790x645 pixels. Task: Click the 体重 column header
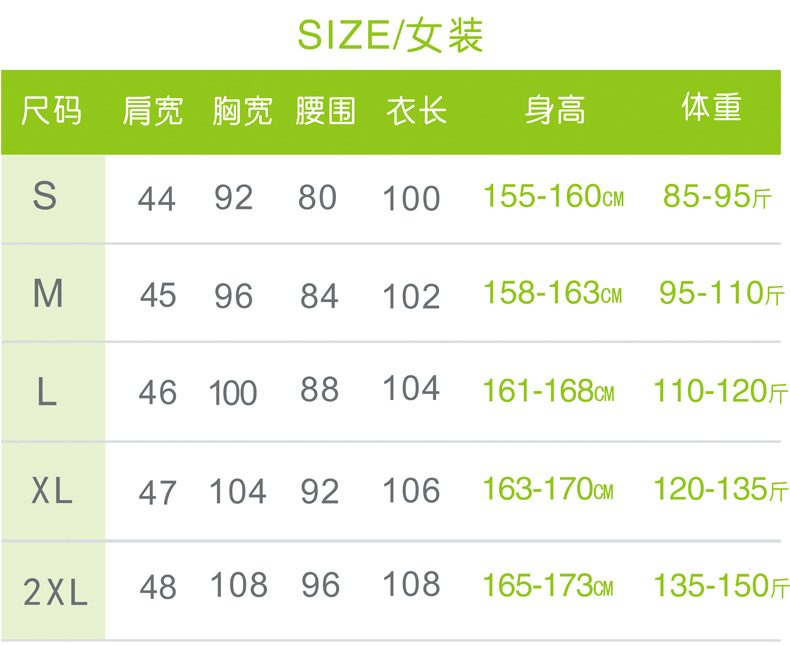[x=712, y=108]
